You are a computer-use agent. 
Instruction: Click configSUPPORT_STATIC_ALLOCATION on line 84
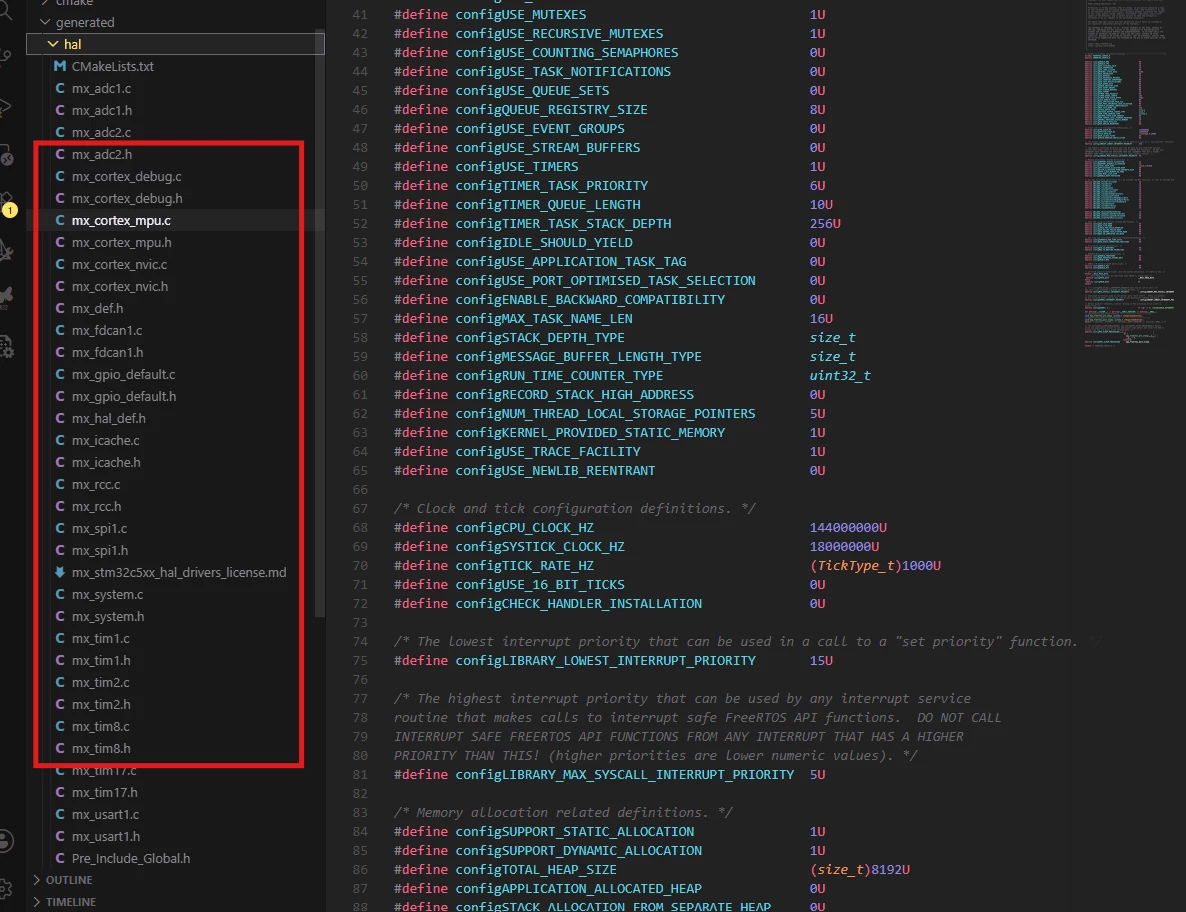pos(574,832)
